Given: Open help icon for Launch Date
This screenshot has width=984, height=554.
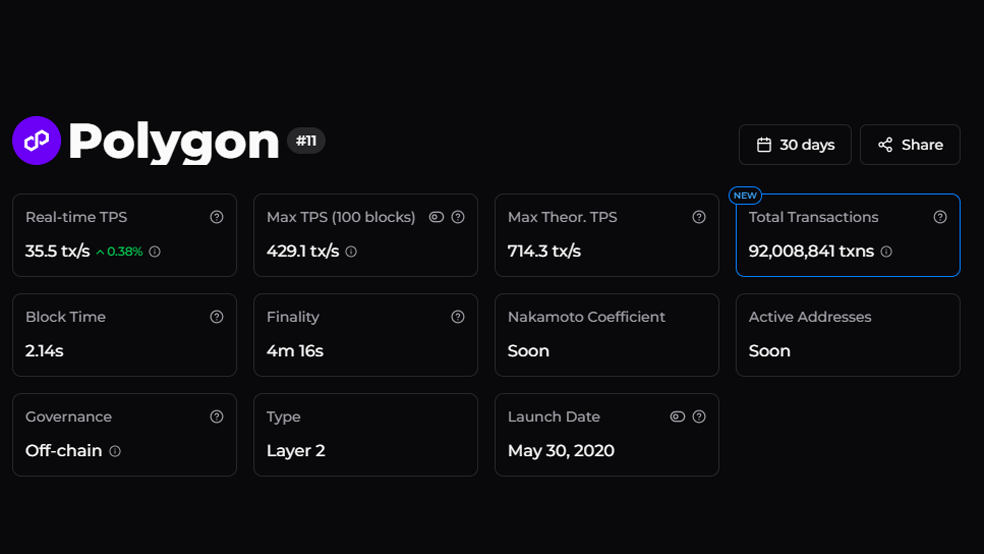Looking at the screenshot, I should point(699,417).
